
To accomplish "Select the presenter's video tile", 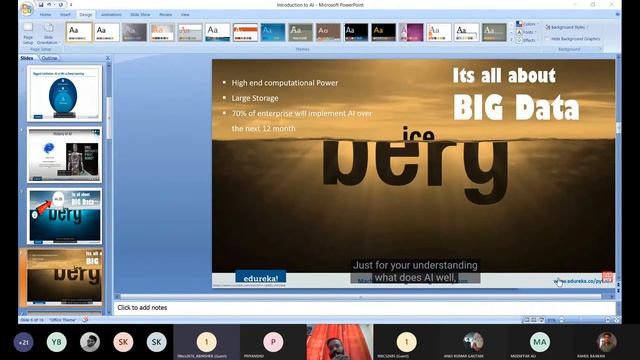I will [x=340, y=342].
